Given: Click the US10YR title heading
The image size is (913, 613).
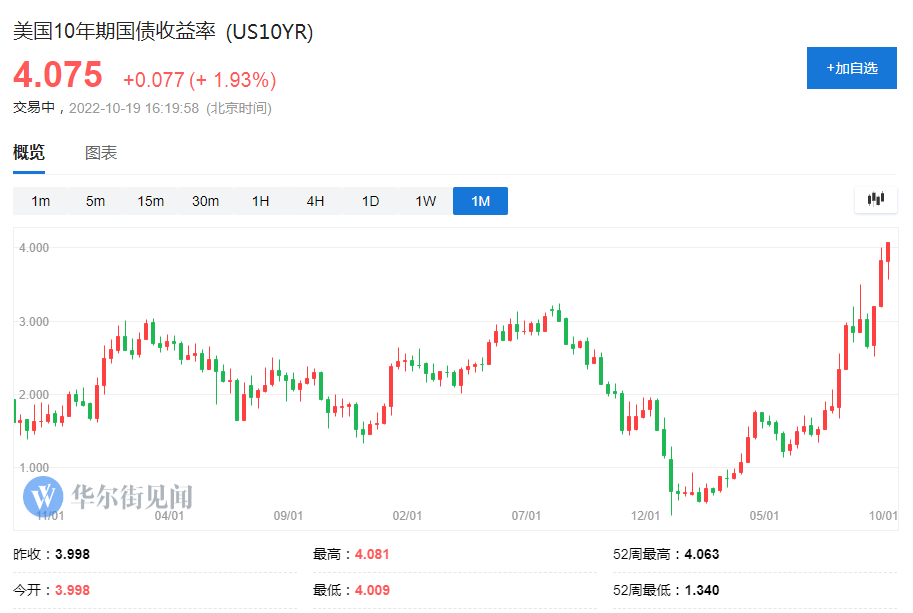Looking at the screenshot, I should 163,31.
